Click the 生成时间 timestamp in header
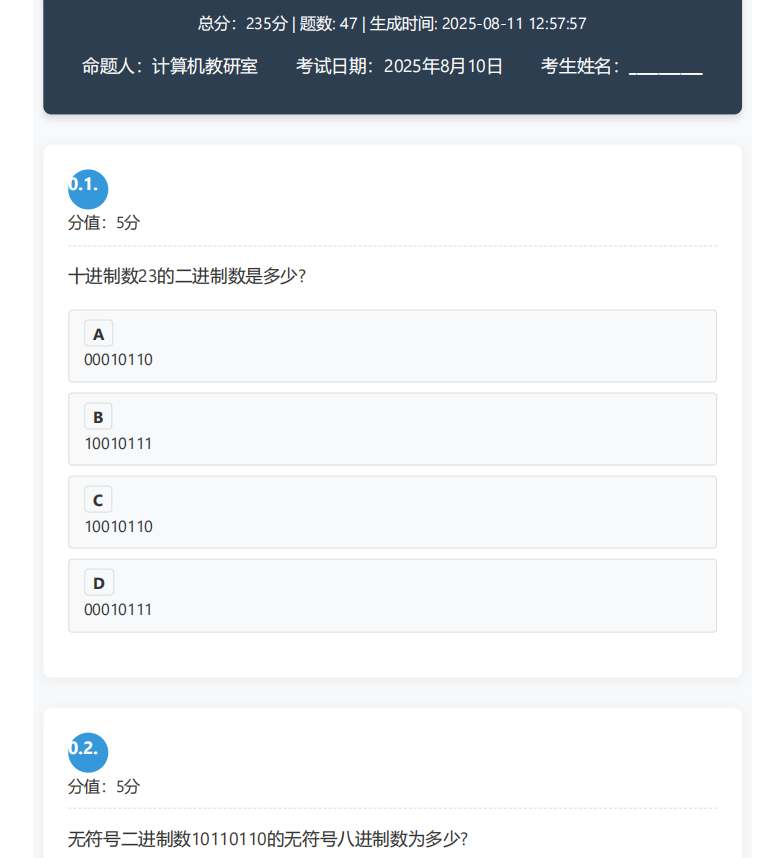The width and height of the screenshot is (773, 858). click(x=478, y=23)
